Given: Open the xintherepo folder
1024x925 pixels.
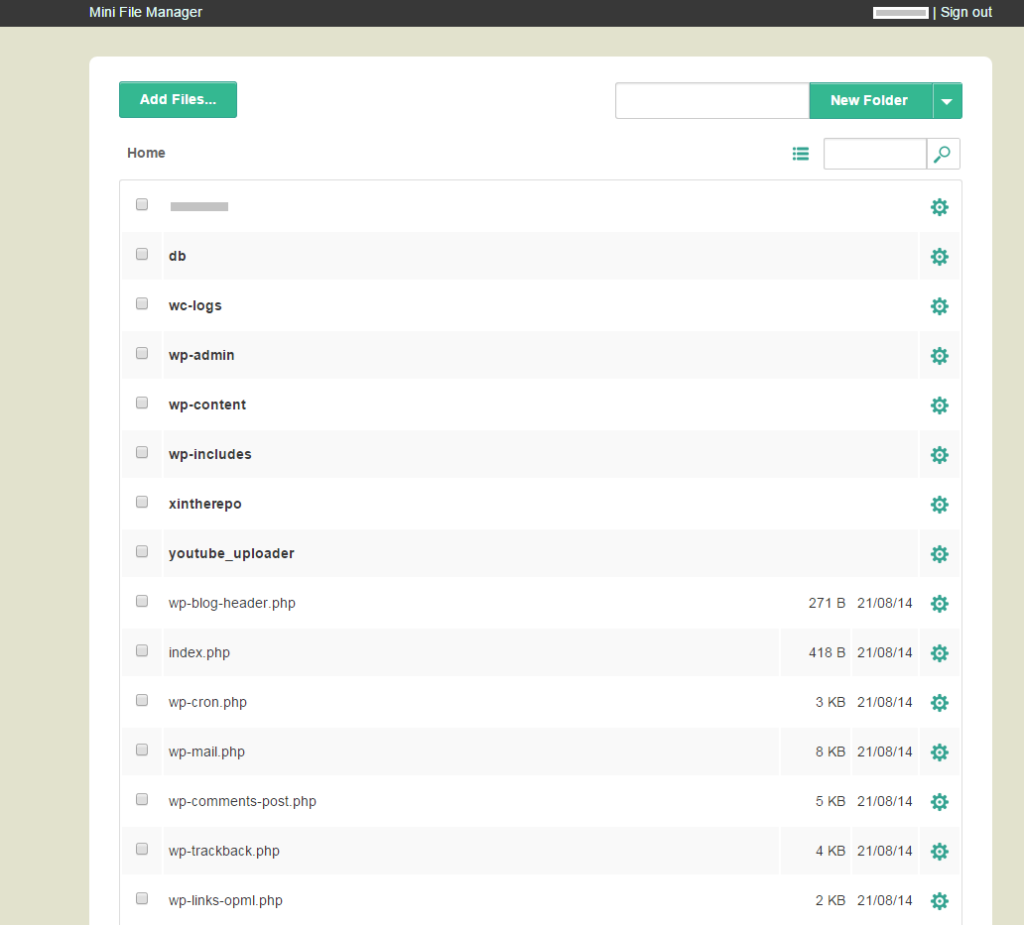Looking at the screenshot, I should click(205, 504).
